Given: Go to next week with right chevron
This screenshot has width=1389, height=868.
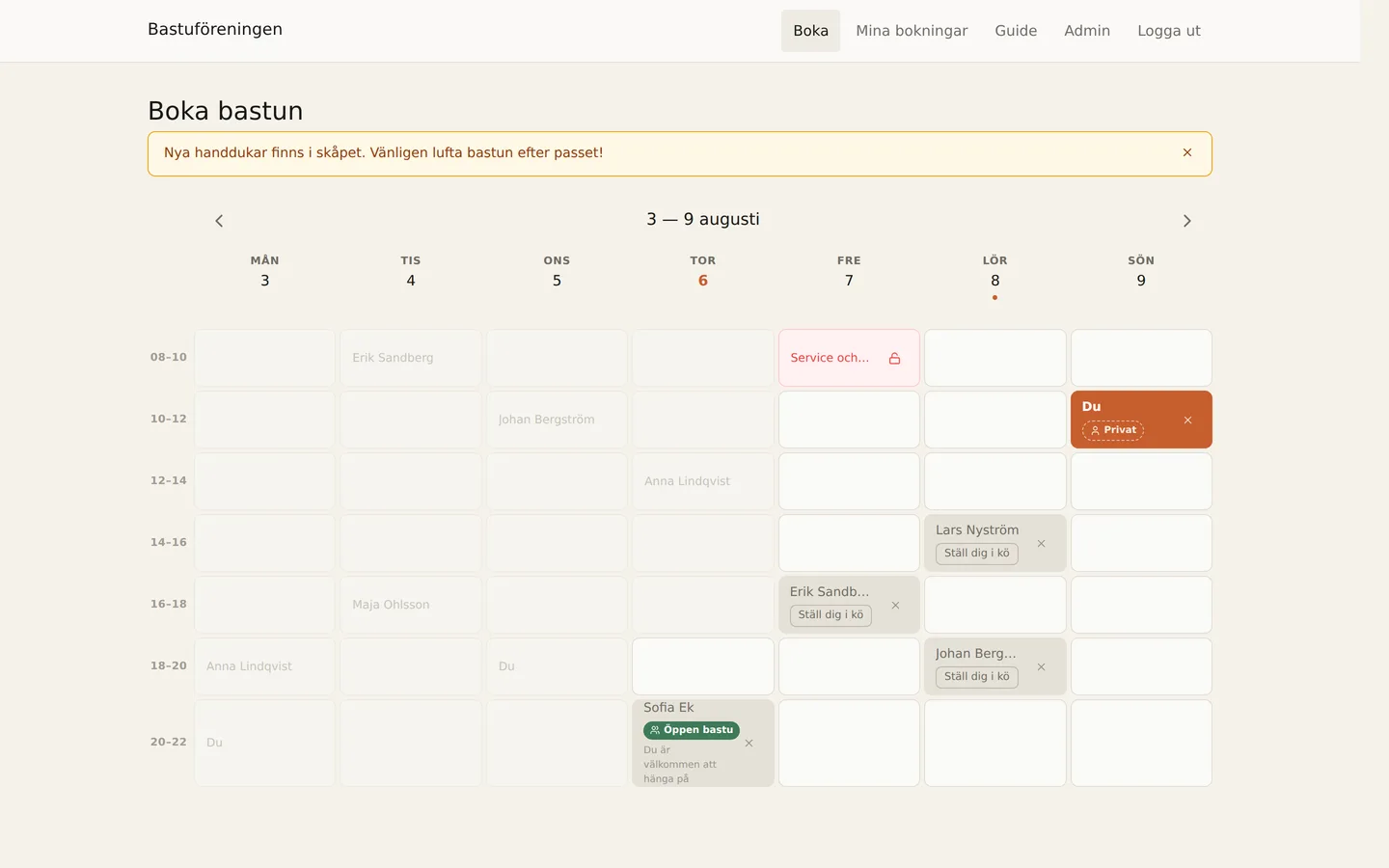Looking at the screenshot, I should point(1187,221).
